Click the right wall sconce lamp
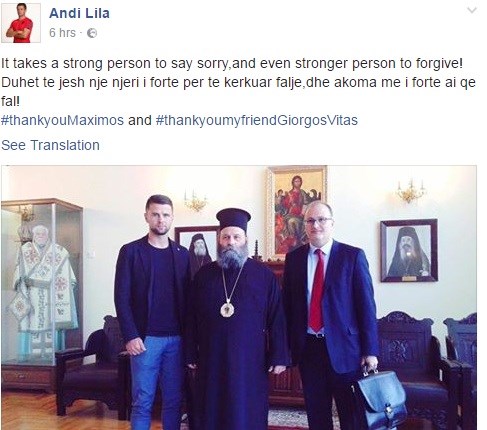487x430 pixels. point(411,191)
